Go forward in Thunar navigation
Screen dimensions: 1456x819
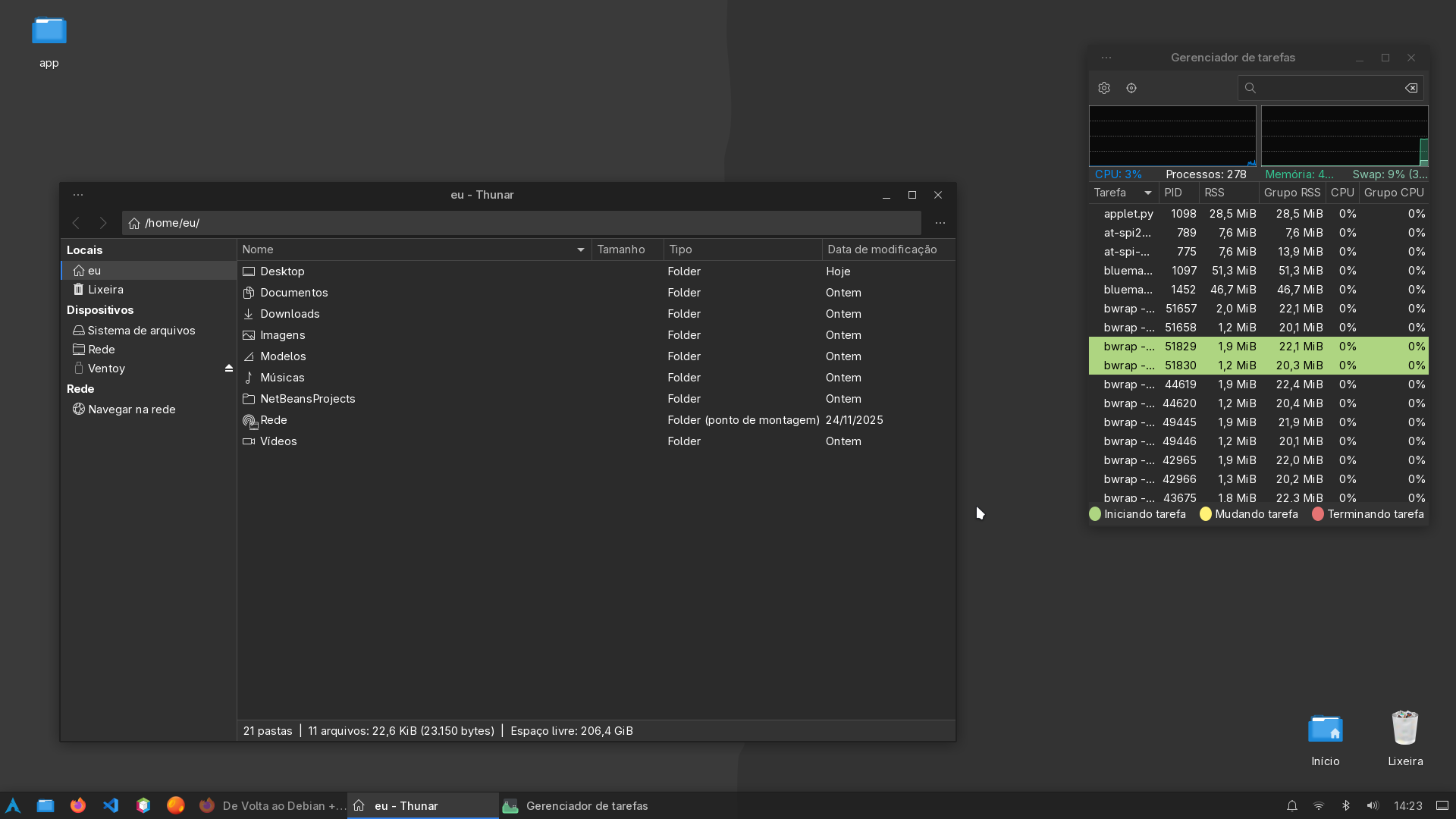click(103, 223)
